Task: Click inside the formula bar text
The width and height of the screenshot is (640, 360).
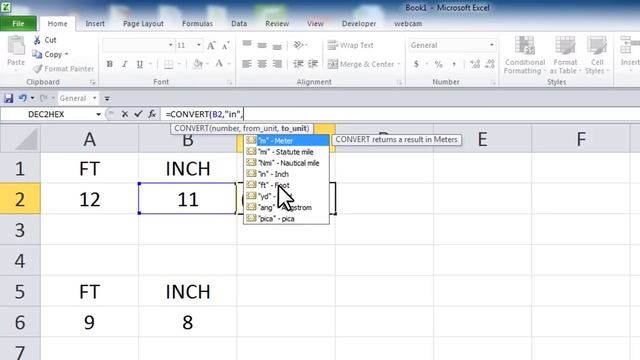Action: 204,114
